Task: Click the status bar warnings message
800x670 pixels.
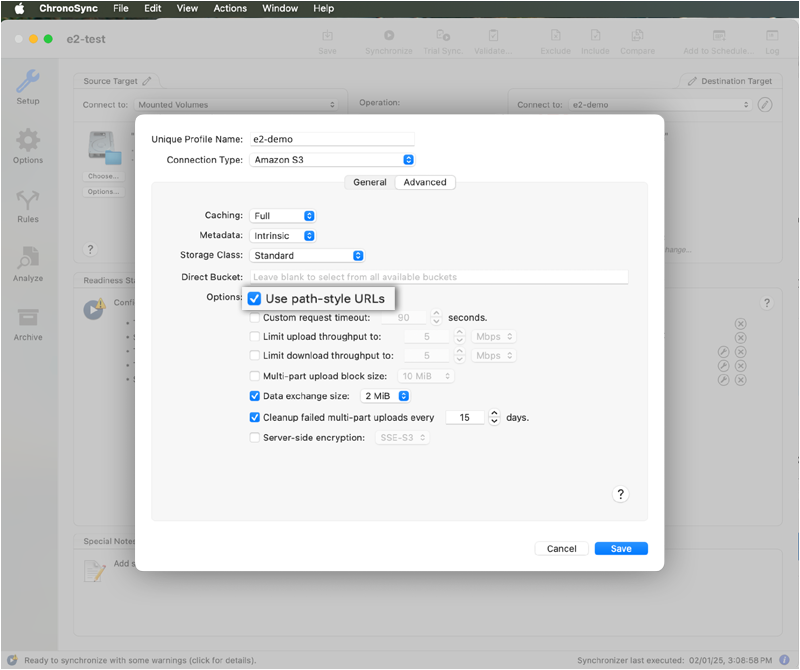Action: (x=140, y=660)
